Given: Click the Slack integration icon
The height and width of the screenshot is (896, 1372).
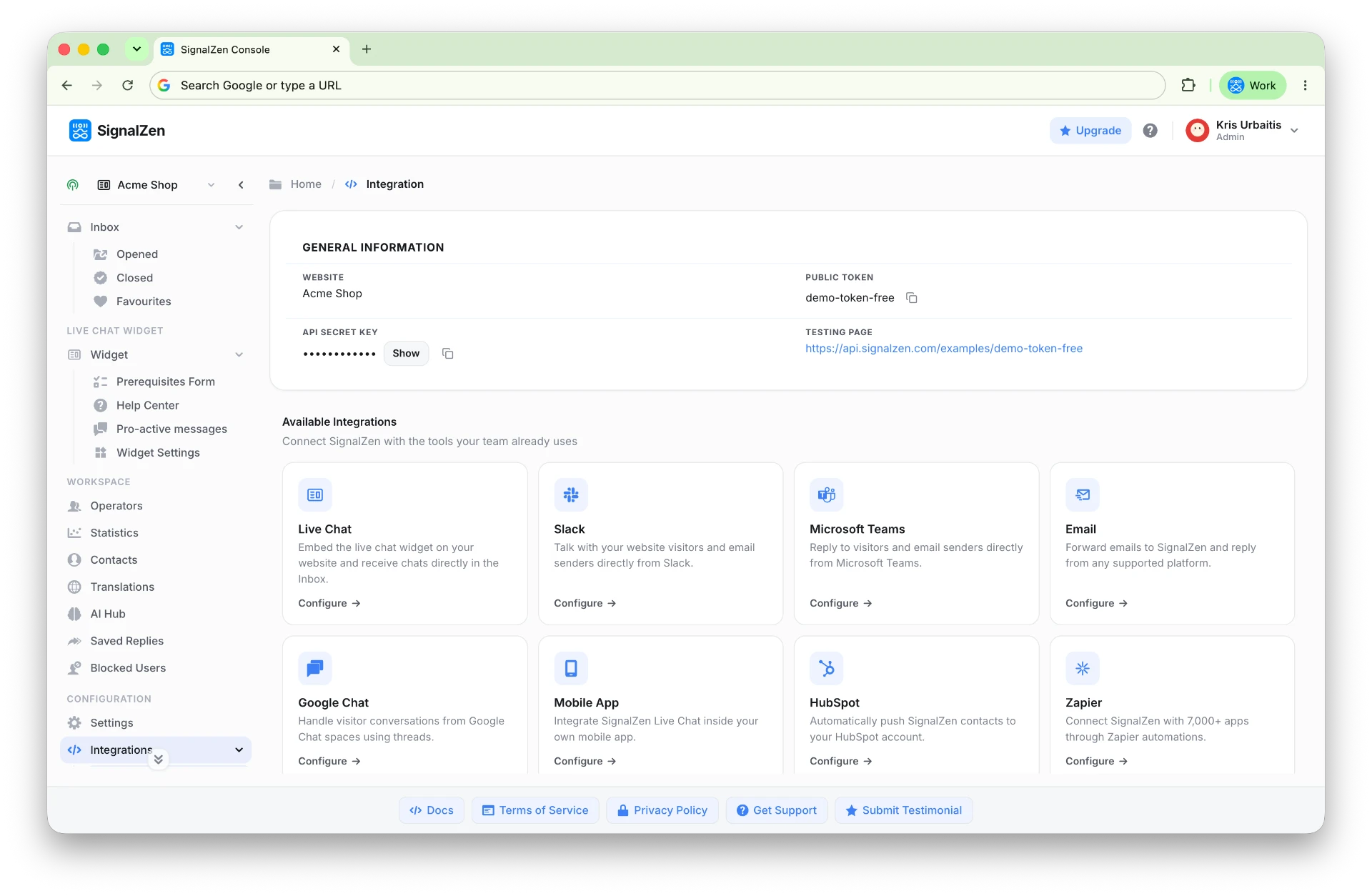Looking at the screenshot, I should (x=571, y=494).
